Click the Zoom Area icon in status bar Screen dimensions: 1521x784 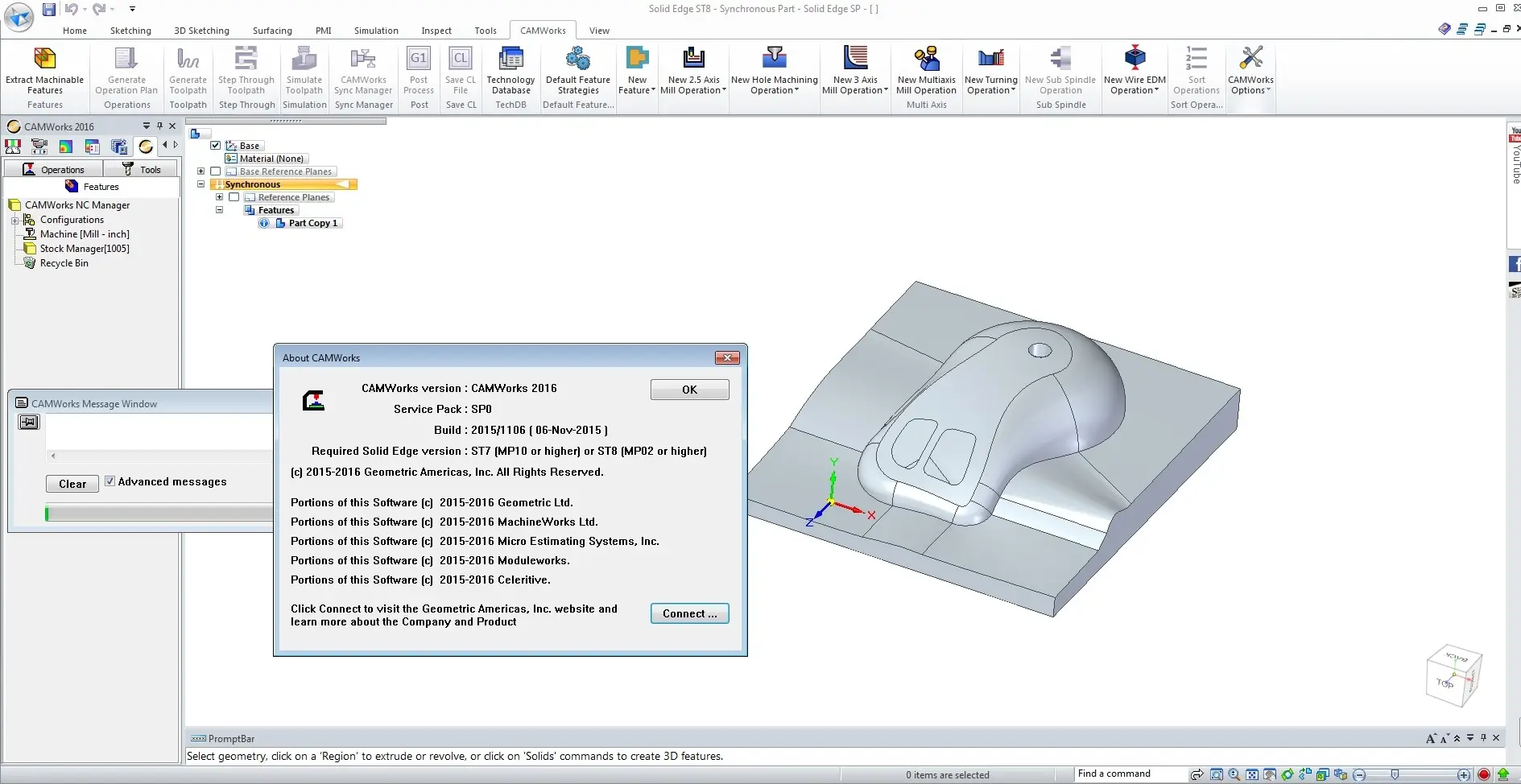[1217, 775]
